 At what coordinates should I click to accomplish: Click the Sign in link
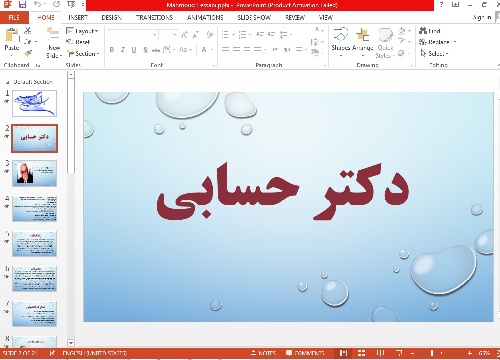(x=482, y=17)
